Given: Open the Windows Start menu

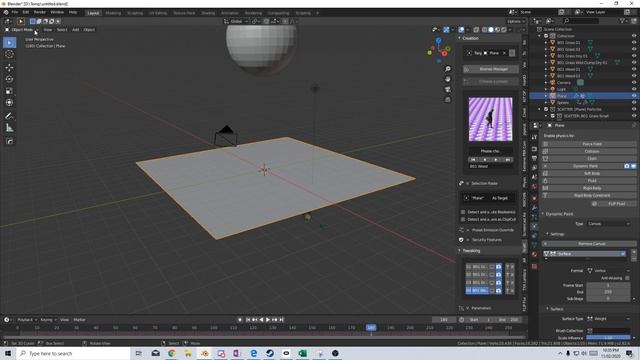Looking at the screenshot, I should (x=8, y=353).
